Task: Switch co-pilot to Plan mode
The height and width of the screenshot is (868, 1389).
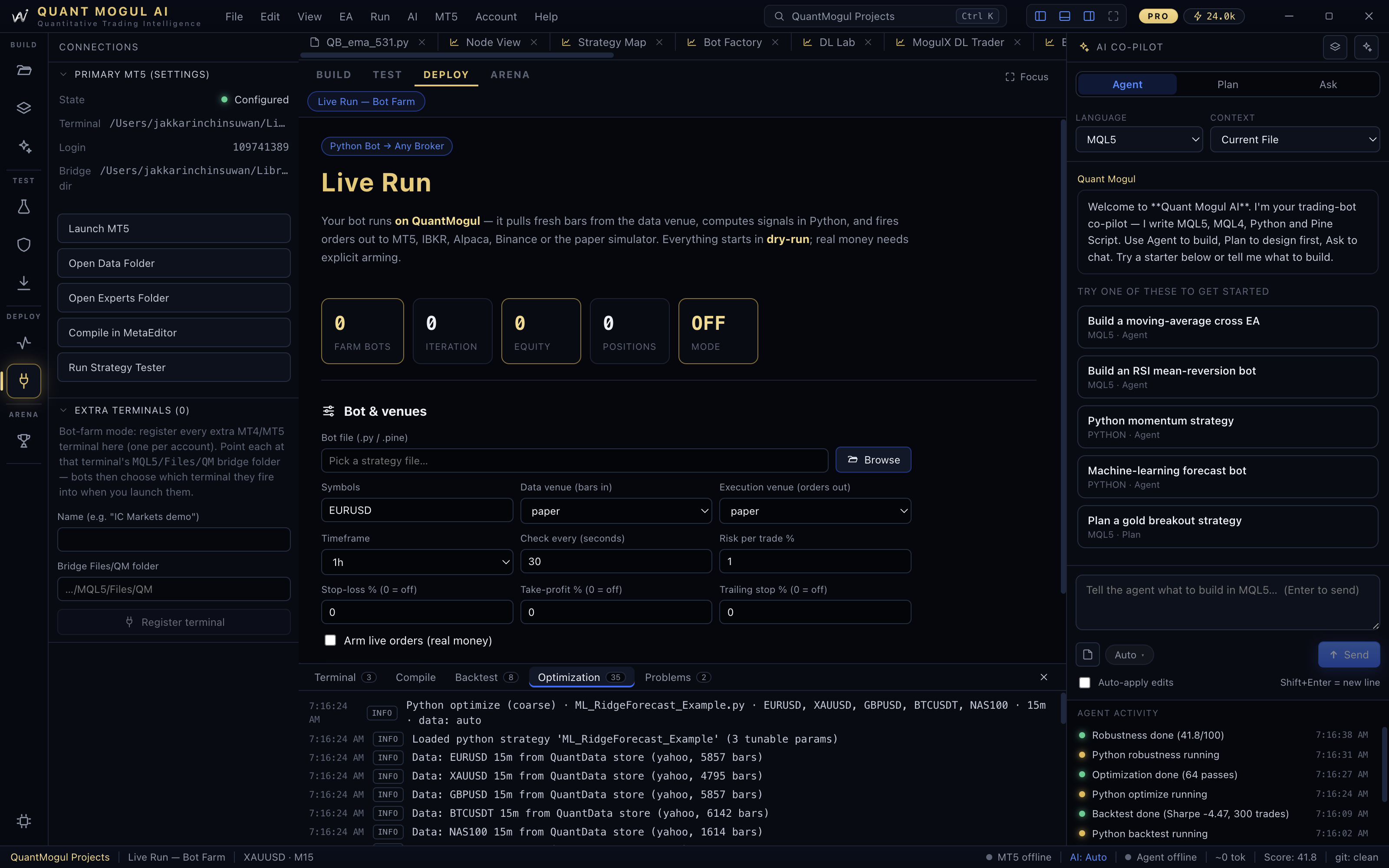Action: click(1228, 84)
